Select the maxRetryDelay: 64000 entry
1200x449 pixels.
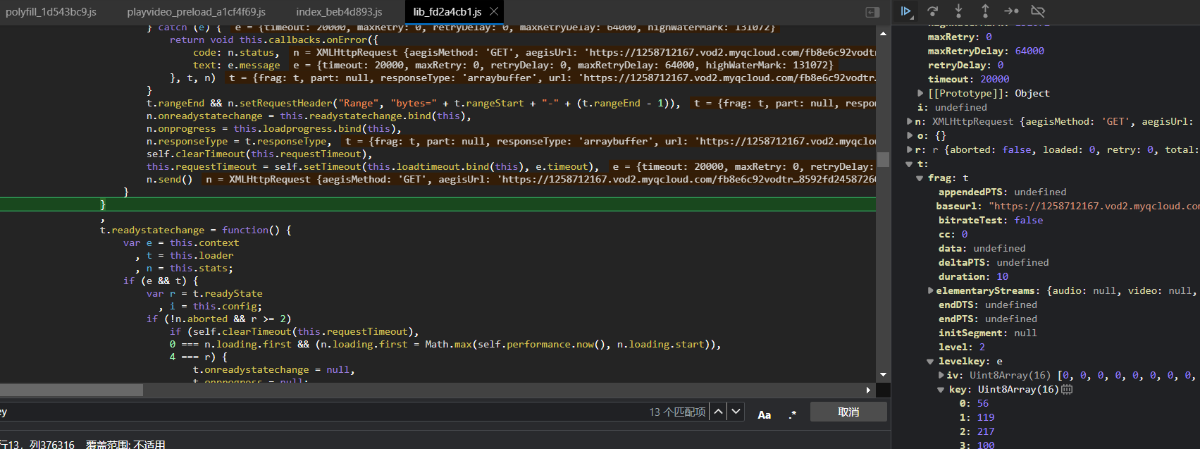(986, 50)
